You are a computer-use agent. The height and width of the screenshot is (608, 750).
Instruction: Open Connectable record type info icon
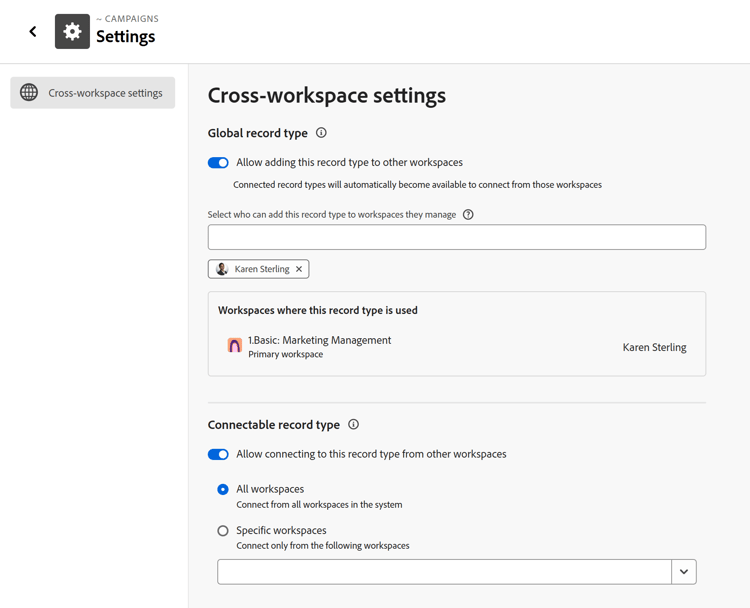coord(353,425)
